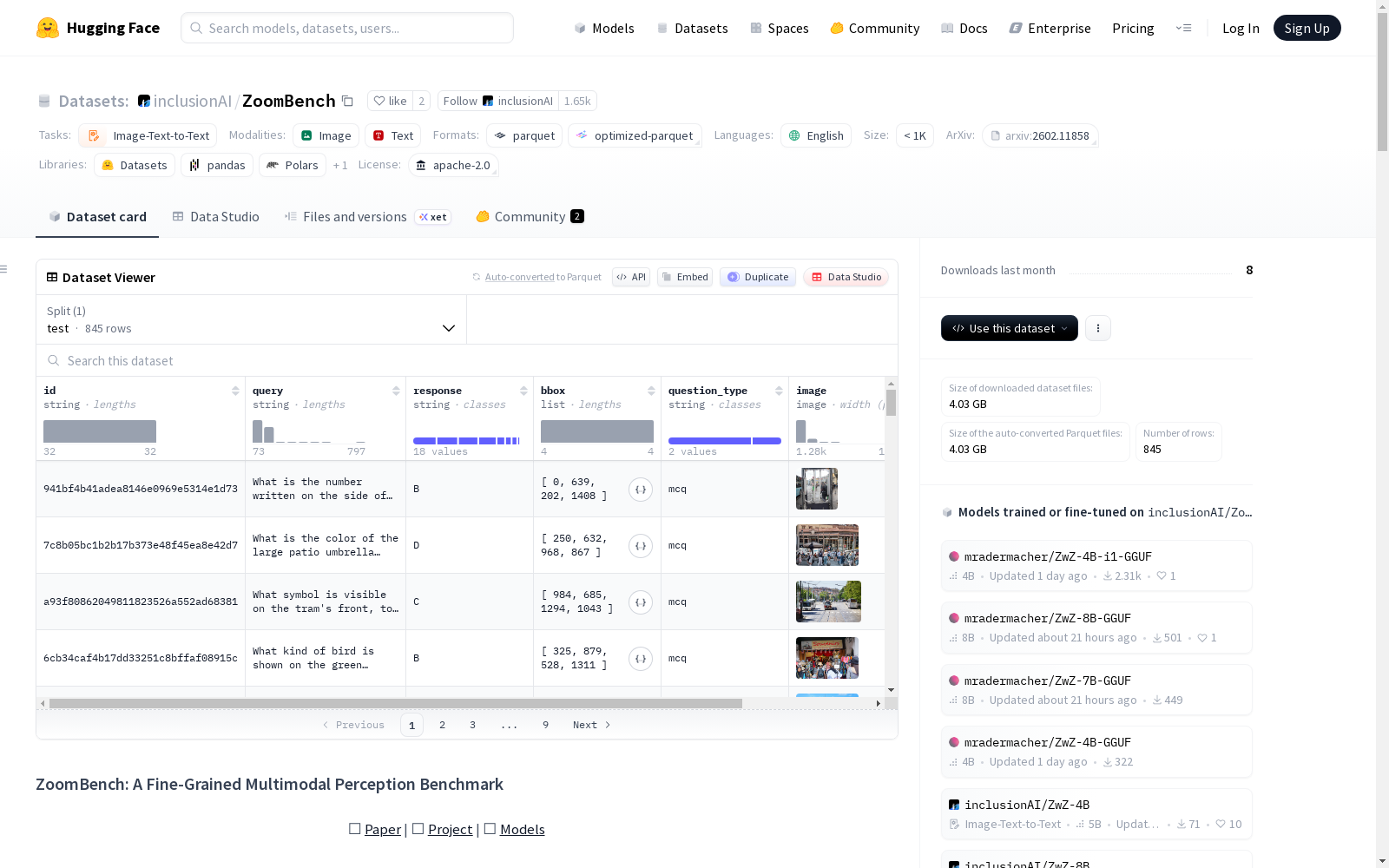This screenshot has width=1389, height=868.
Task: Click the Datasets library tag
Action: point(135,165)
